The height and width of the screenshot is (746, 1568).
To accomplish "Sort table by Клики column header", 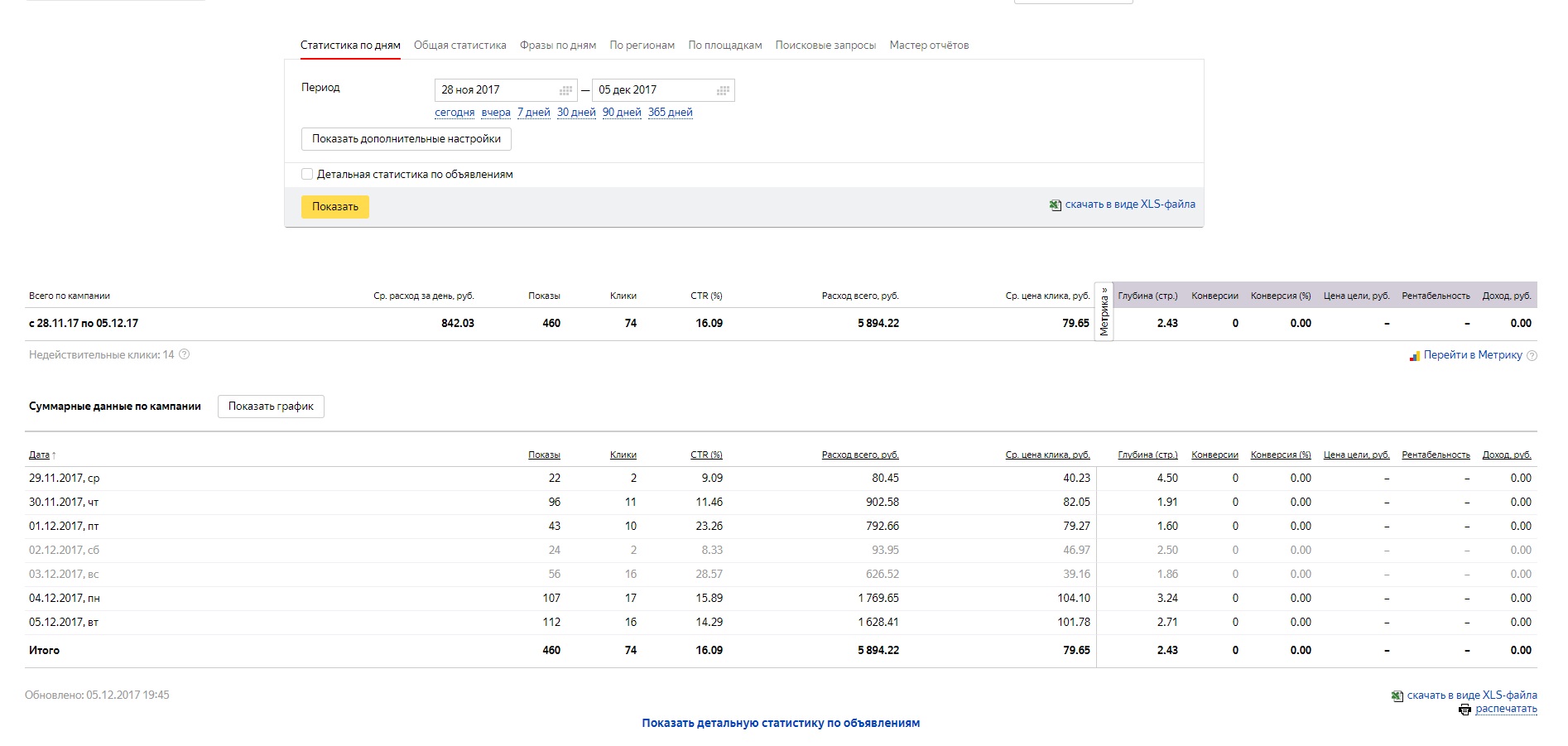I will click(623, 455).
